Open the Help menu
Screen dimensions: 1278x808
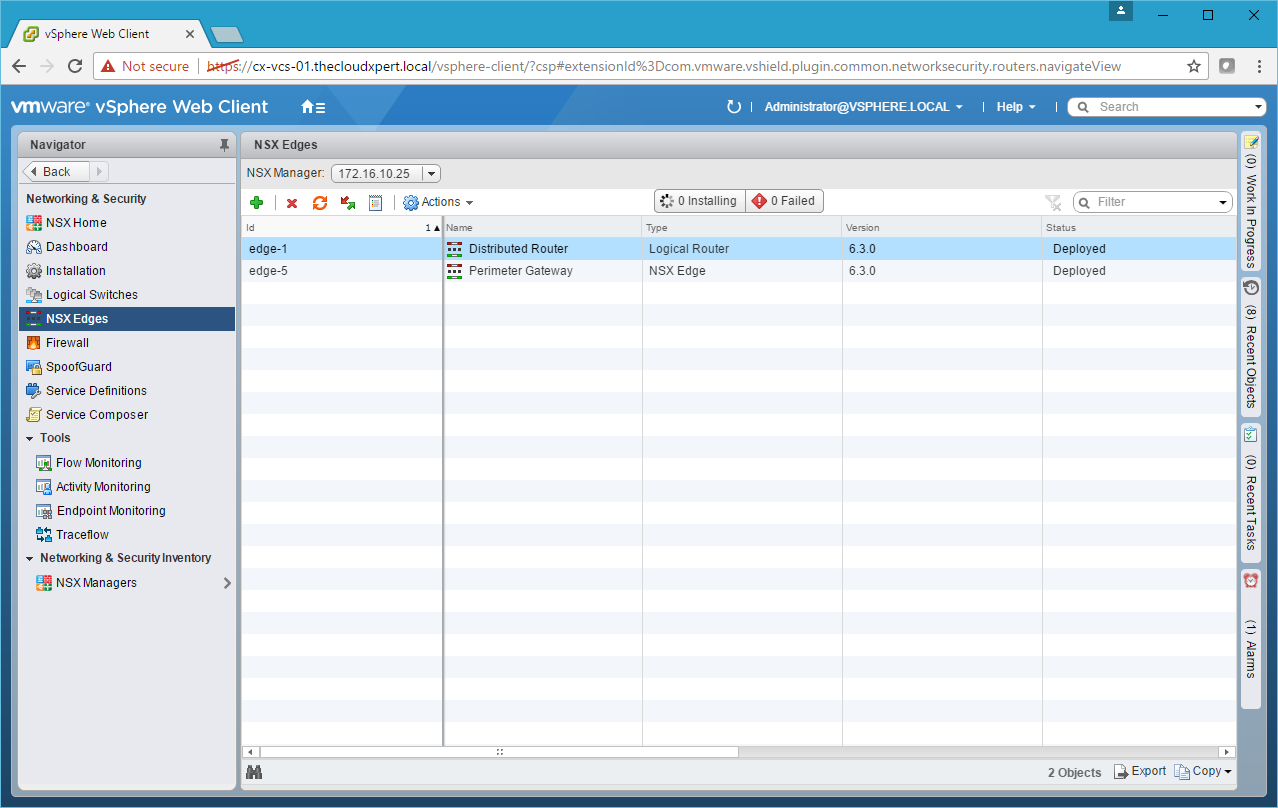[1016, 107]
